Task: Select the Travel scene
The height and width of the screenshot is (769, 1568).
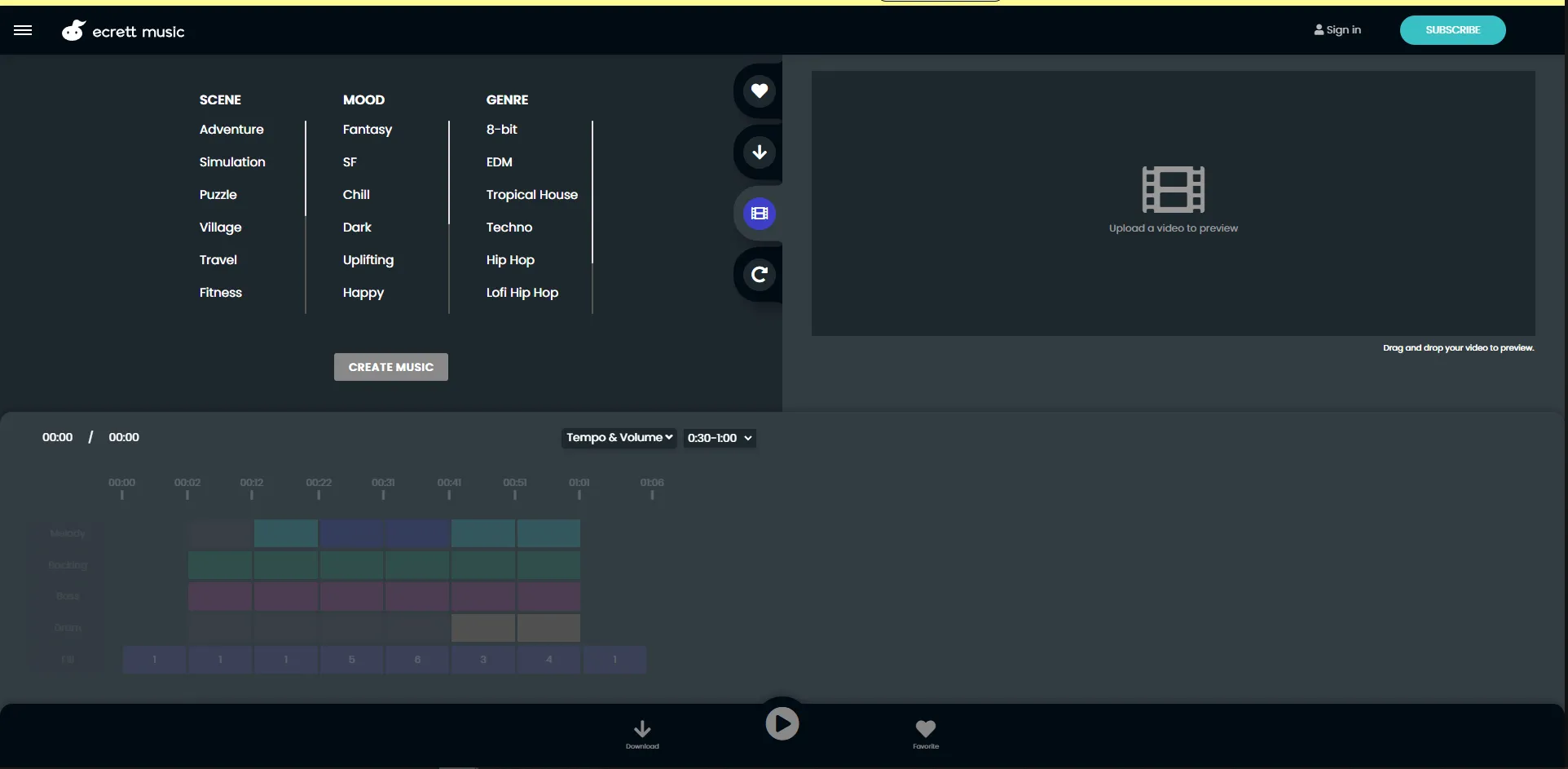Action: (x=218, y=260)
